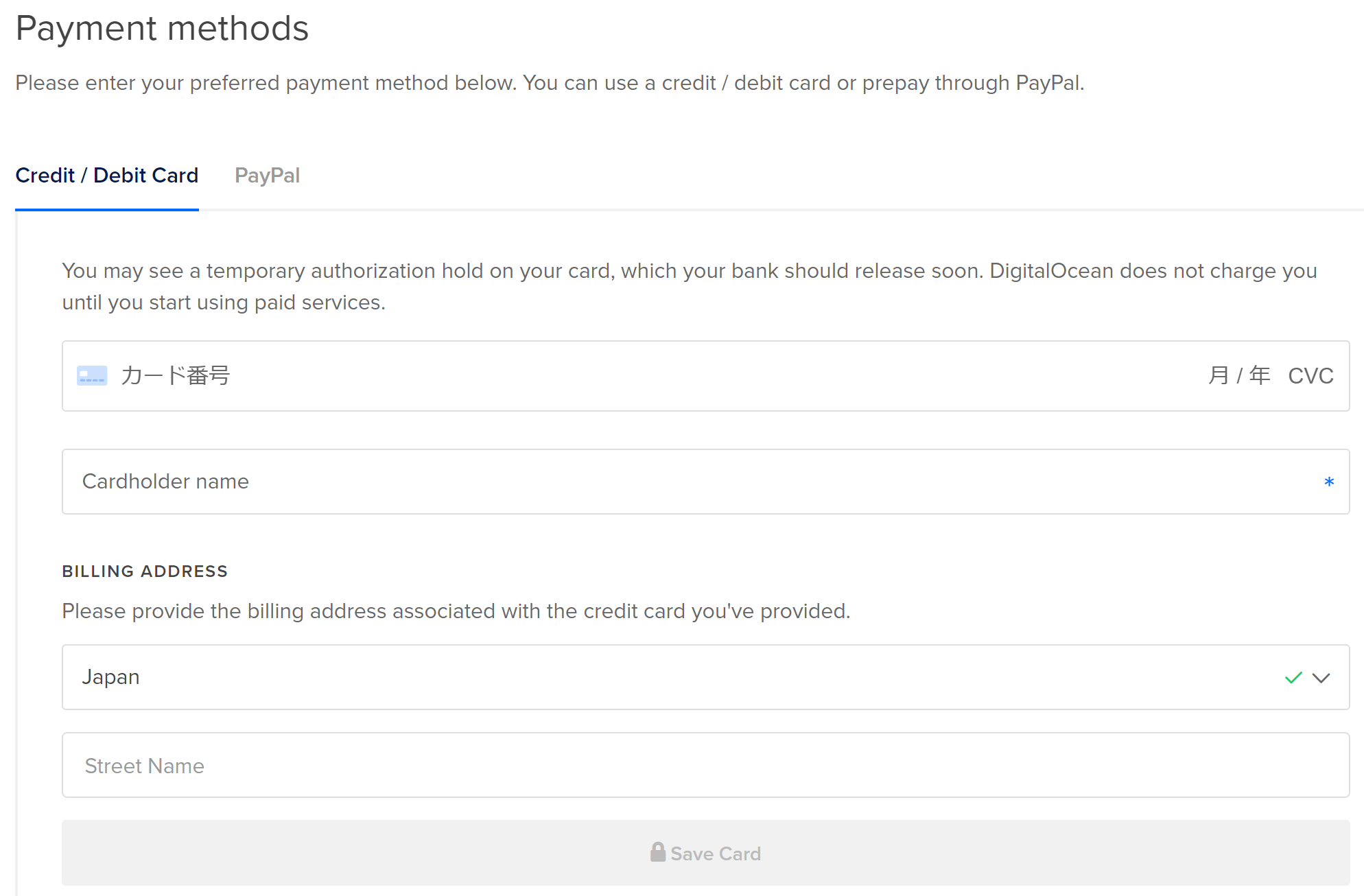The width and height of the screenshot is (1364, 896).
Task: Click the blue underline below active tab
Action: 106,209
